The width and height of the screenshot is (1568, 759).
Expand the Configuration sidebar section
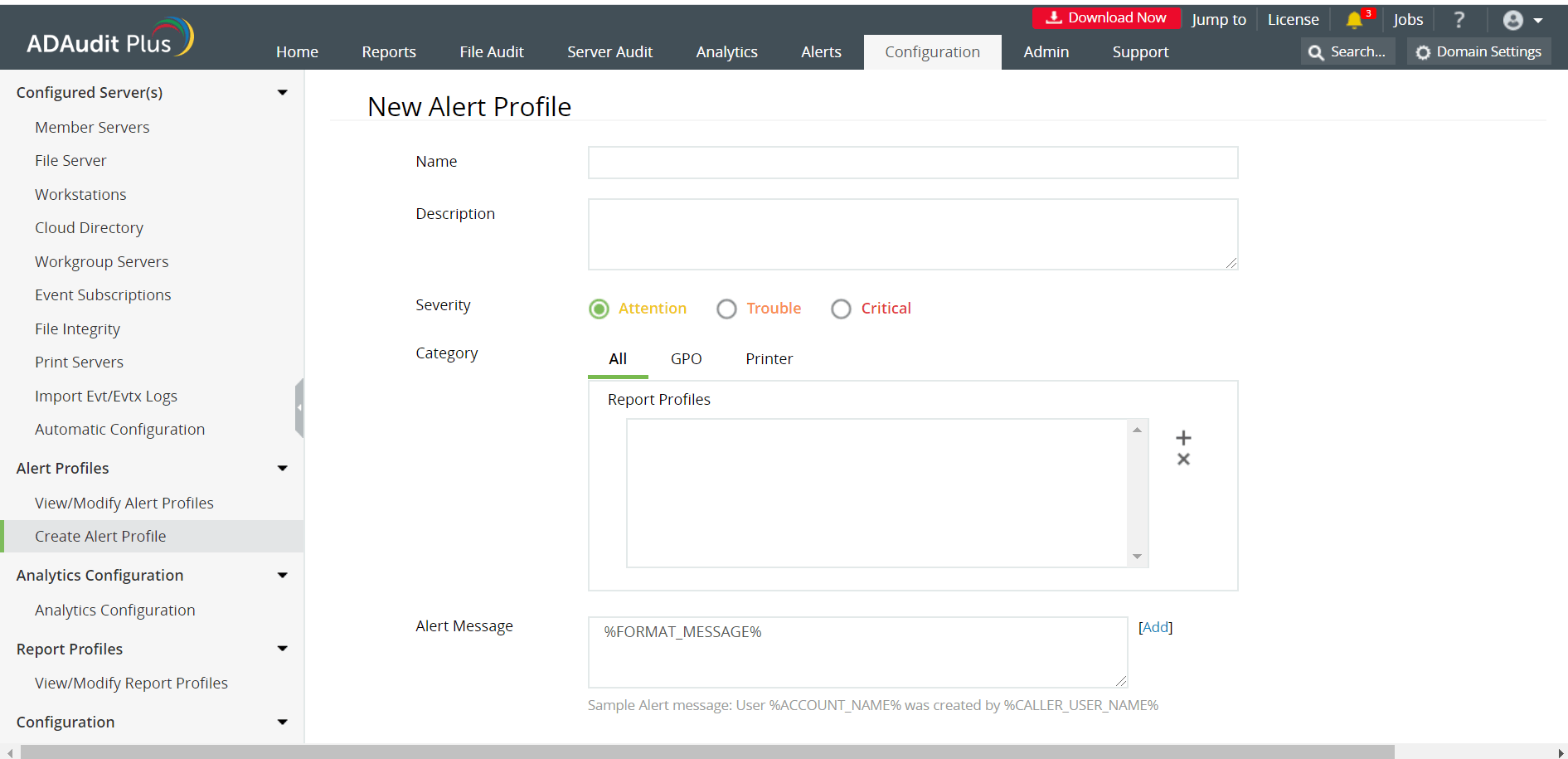pos(282,722)
